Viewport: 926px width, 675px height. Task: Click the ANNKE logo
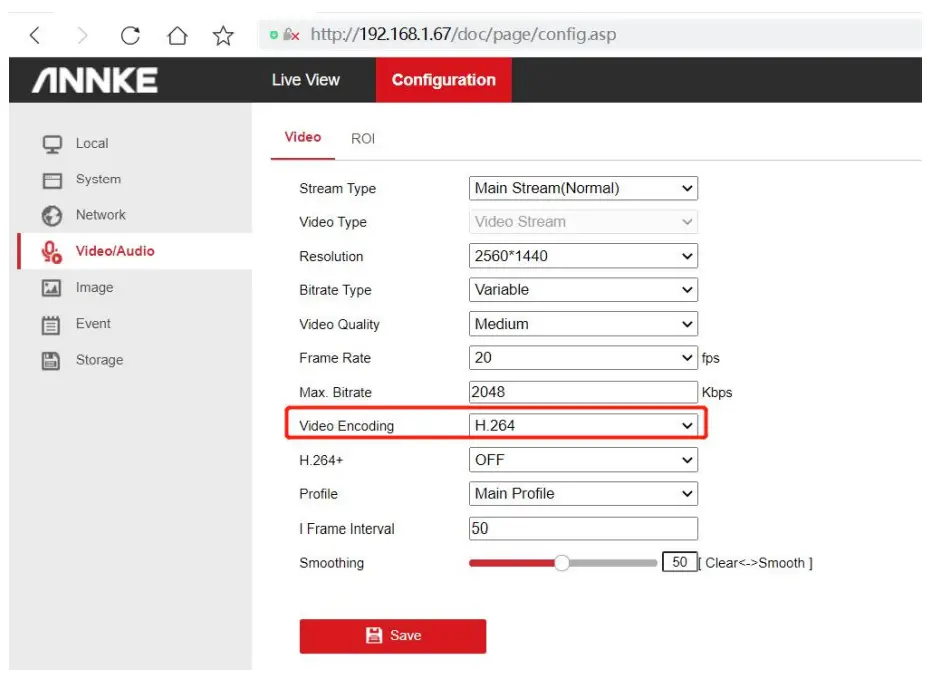(94, 80)
